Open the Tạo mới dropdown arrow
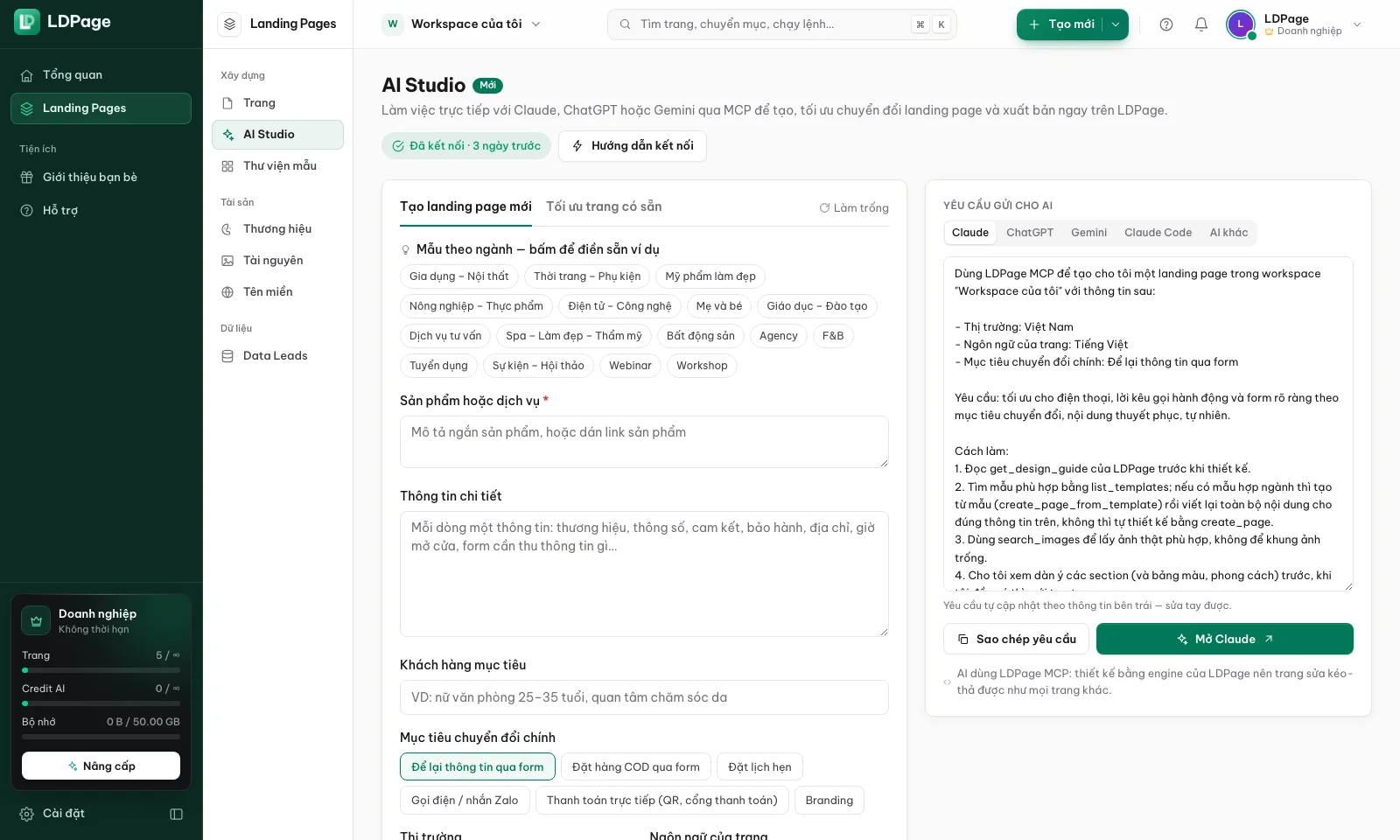 tap(1116, 24)
